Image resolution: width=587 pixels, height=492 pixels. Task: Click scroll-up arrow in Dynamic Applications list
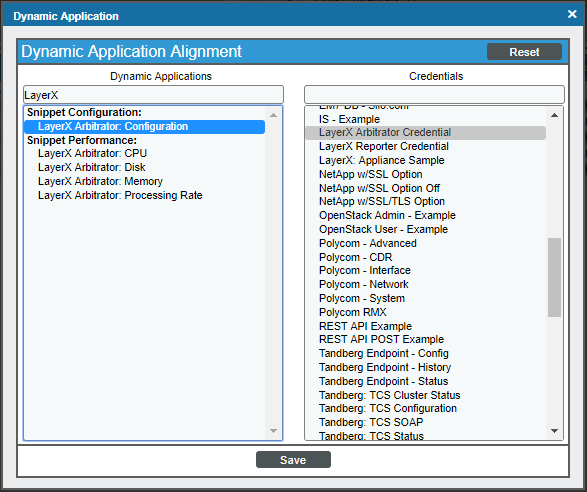point(274,115)
